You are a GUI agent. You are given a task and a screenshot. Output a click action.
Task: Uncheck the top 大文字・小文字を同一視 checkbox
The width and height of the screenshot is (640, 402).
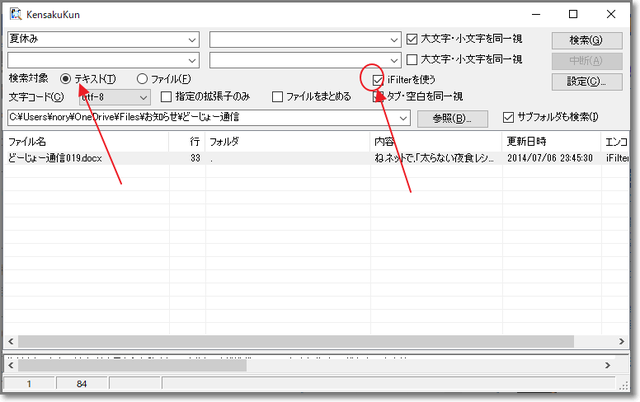pyautogui.click(x=412, y=40)
